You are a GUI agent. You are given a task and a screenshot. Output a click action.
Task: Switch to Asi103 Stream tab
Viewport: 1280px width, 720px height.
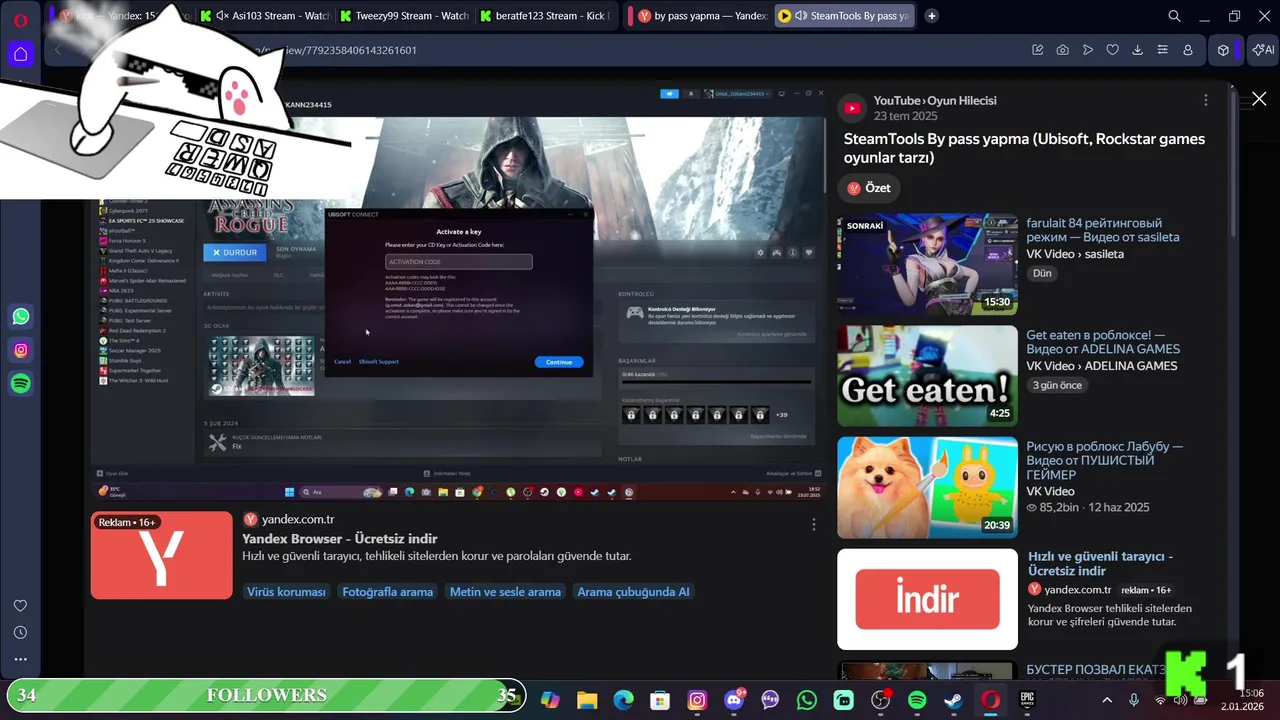click(x=263, y=16)
